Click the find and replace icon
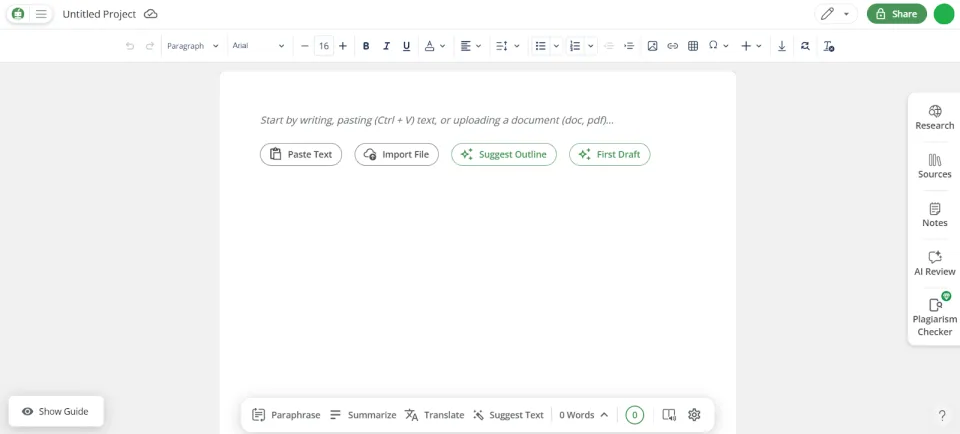The image size is (960, 434). [x=805, y=46]
